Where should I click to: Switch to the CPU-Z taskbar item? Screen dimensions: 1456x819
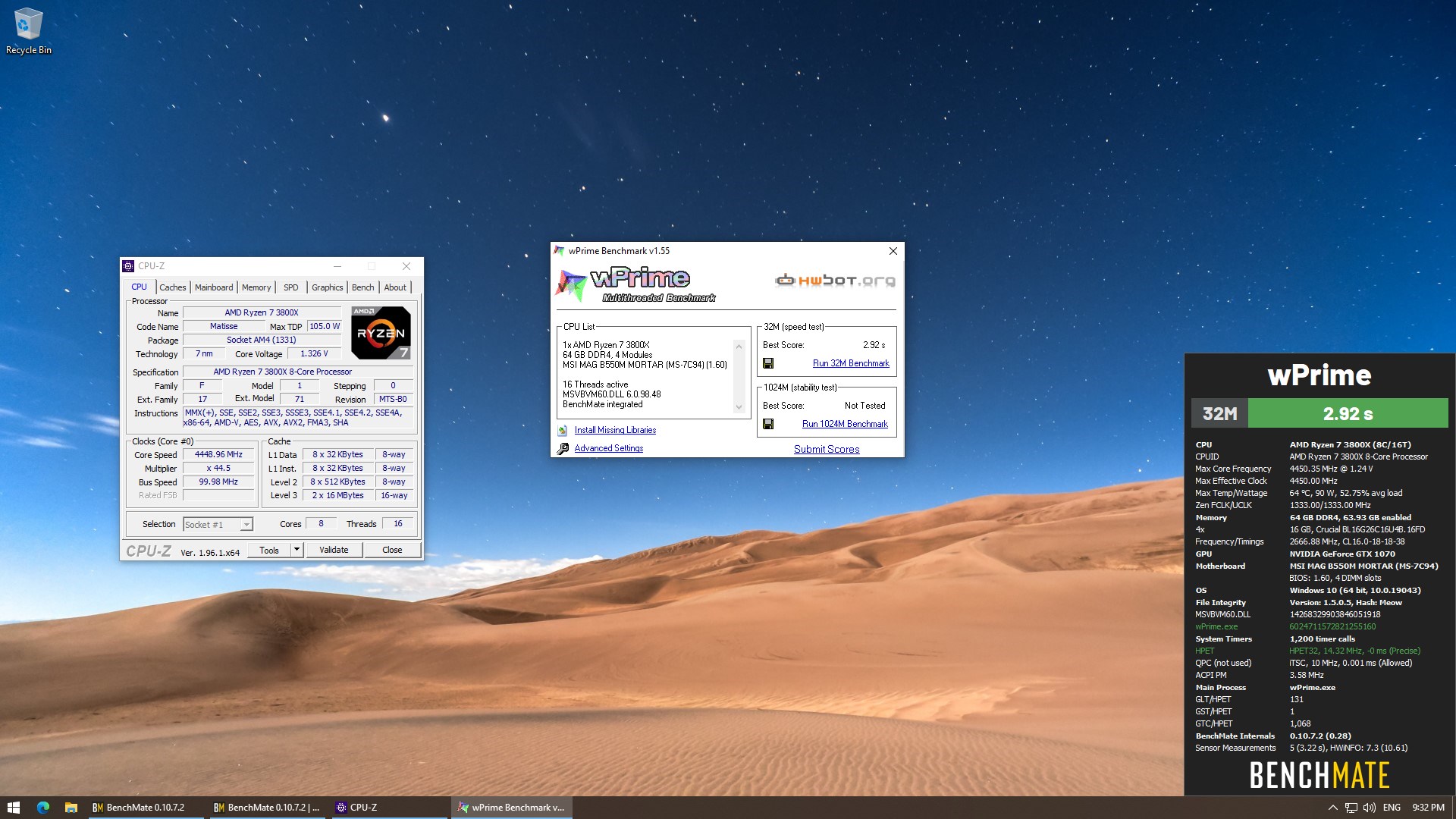[390, 808]
